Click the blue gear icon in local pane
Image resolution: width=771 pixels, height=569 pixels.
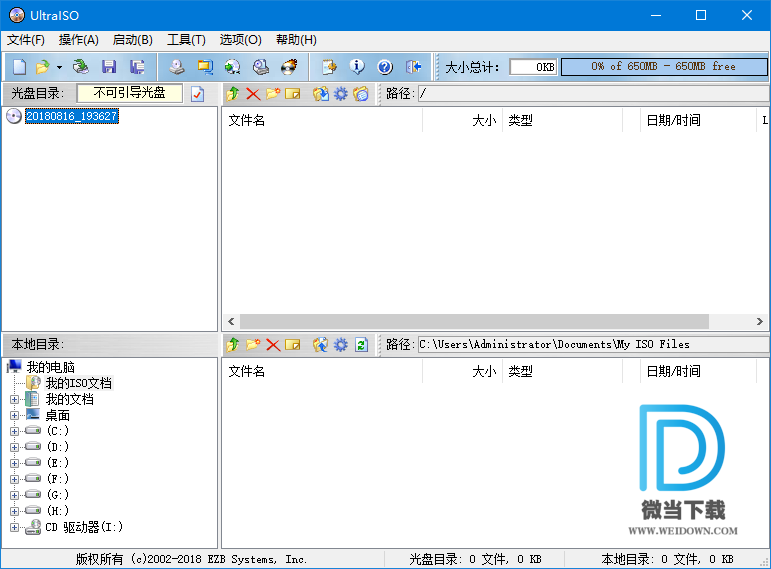[341, 345]
